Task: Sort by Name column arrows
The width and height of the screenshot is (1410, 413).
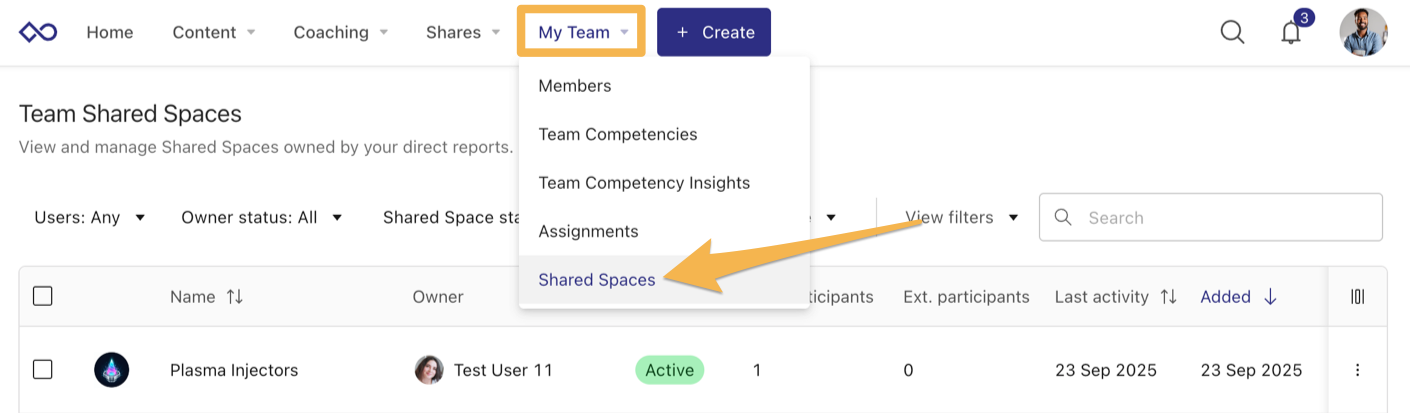Action: (x=235, y=297)
